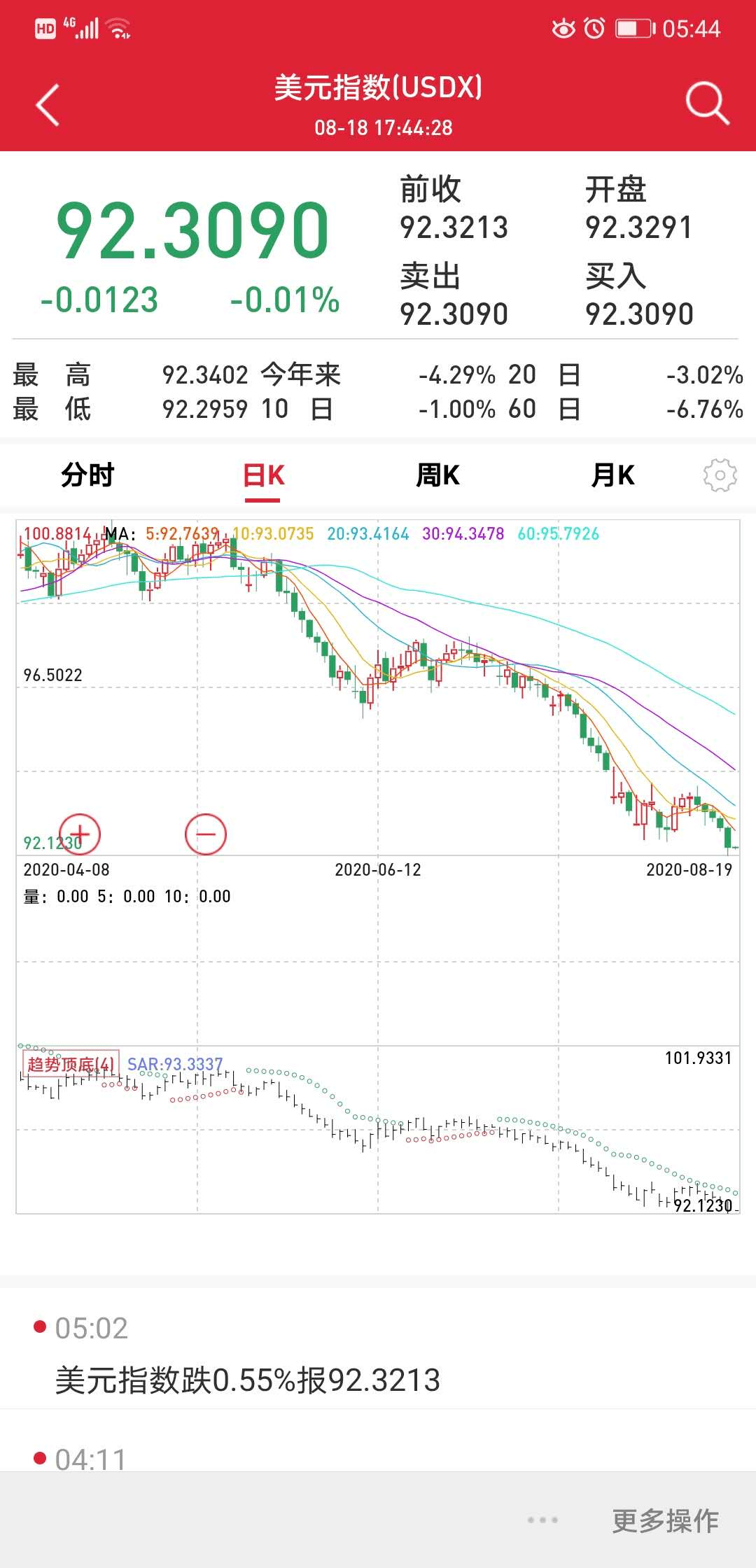Tap the 美元指数(USDX) title
This screenshot has height=1568, width=756.
coord(378,87)
